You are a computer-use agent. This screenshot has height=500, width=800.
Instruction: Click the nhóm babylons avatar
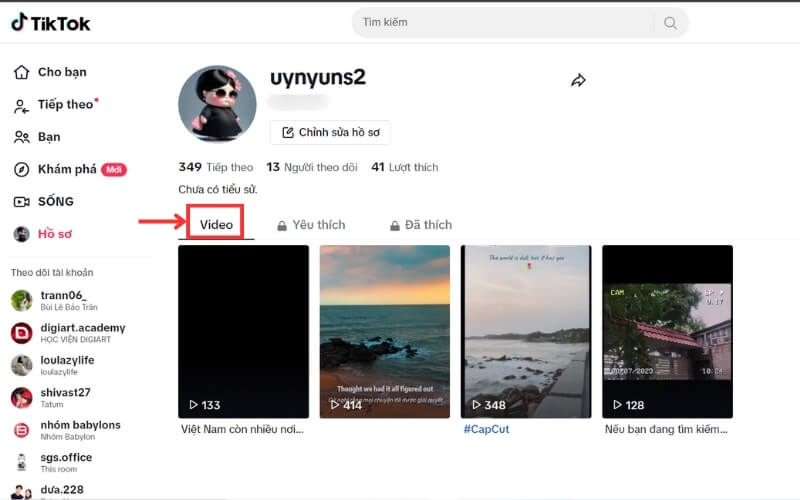click(x=21, y=430)
